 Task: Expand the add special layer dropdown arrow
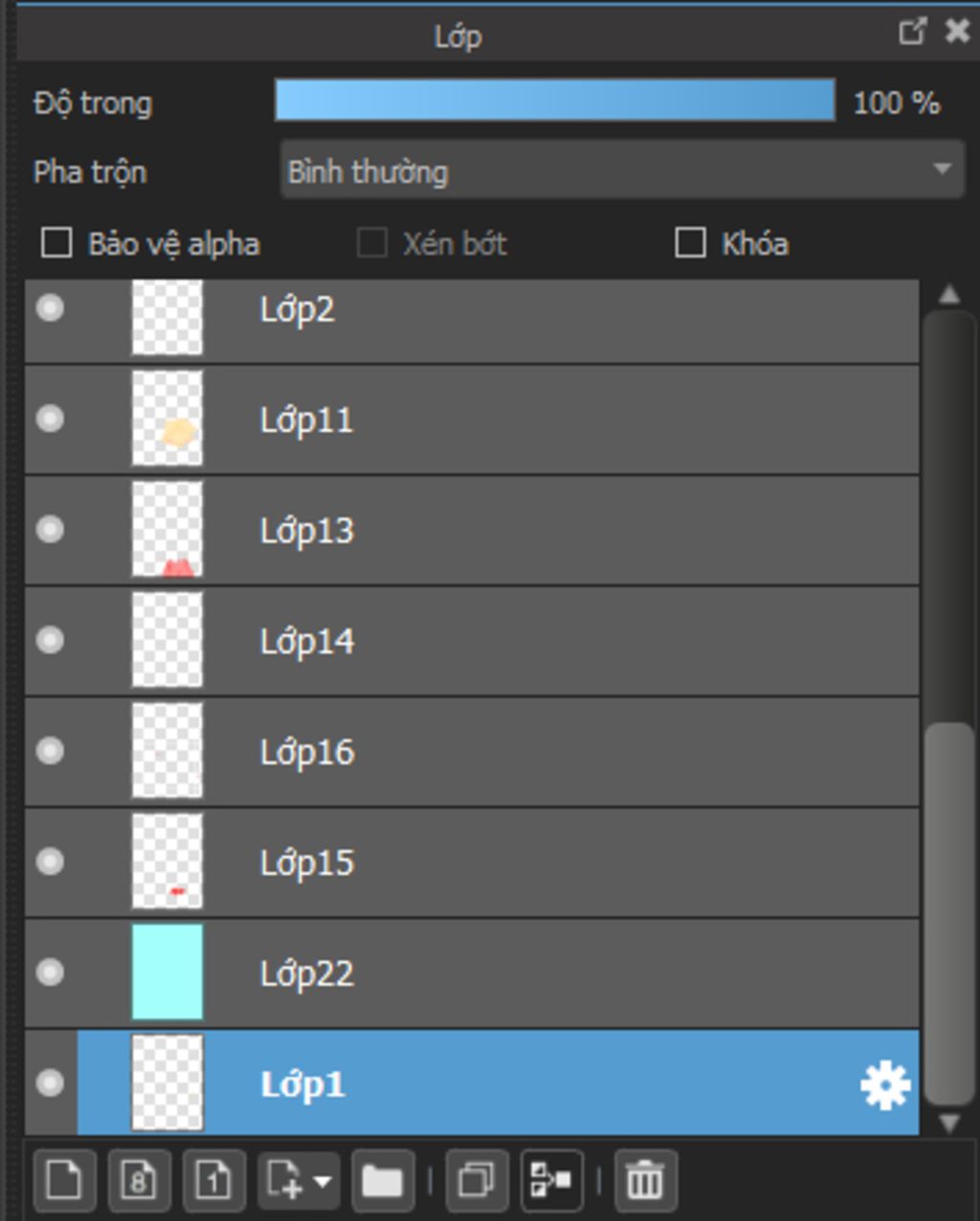[323, 1182]
